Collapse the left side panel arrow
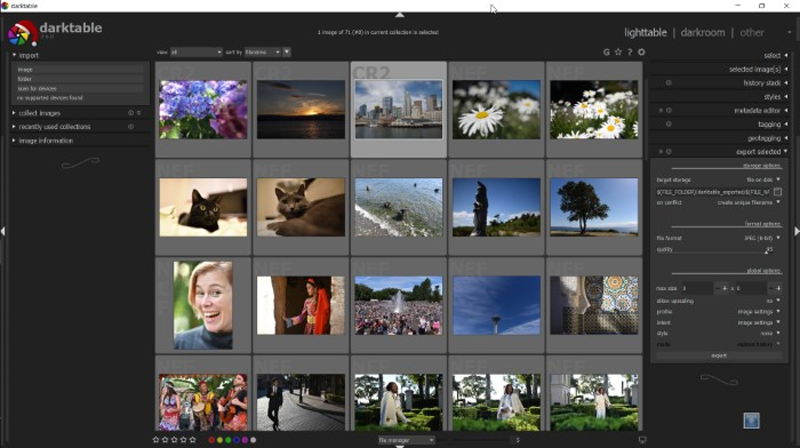Screen dimensions: 800x448 coord(3,231)
